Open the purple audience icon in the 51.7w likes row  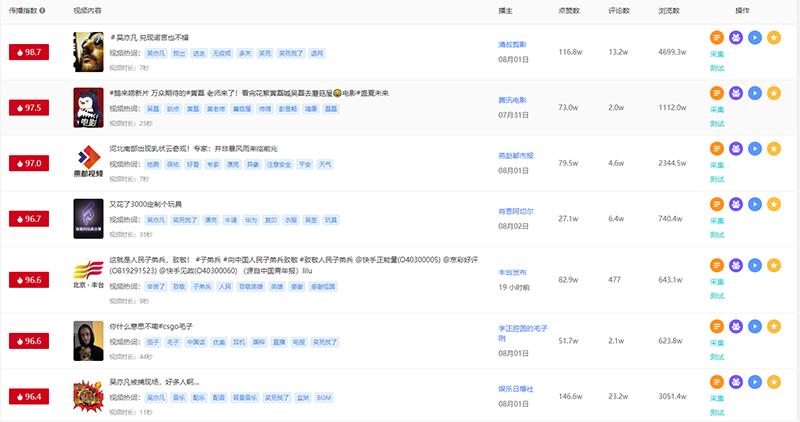click(736, 326)
